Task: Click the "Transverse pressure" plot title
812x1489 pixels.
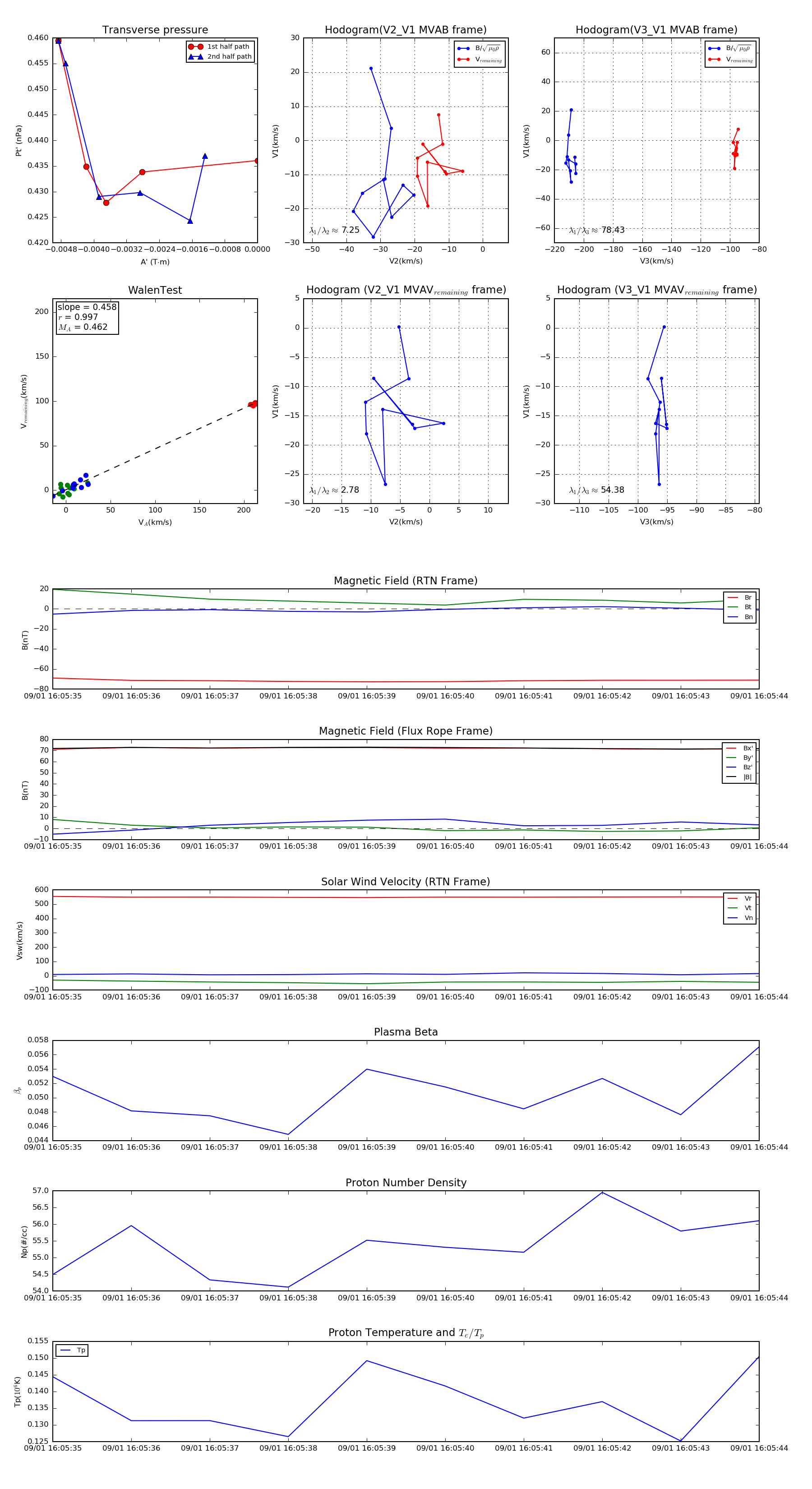Action: [155, 30]
